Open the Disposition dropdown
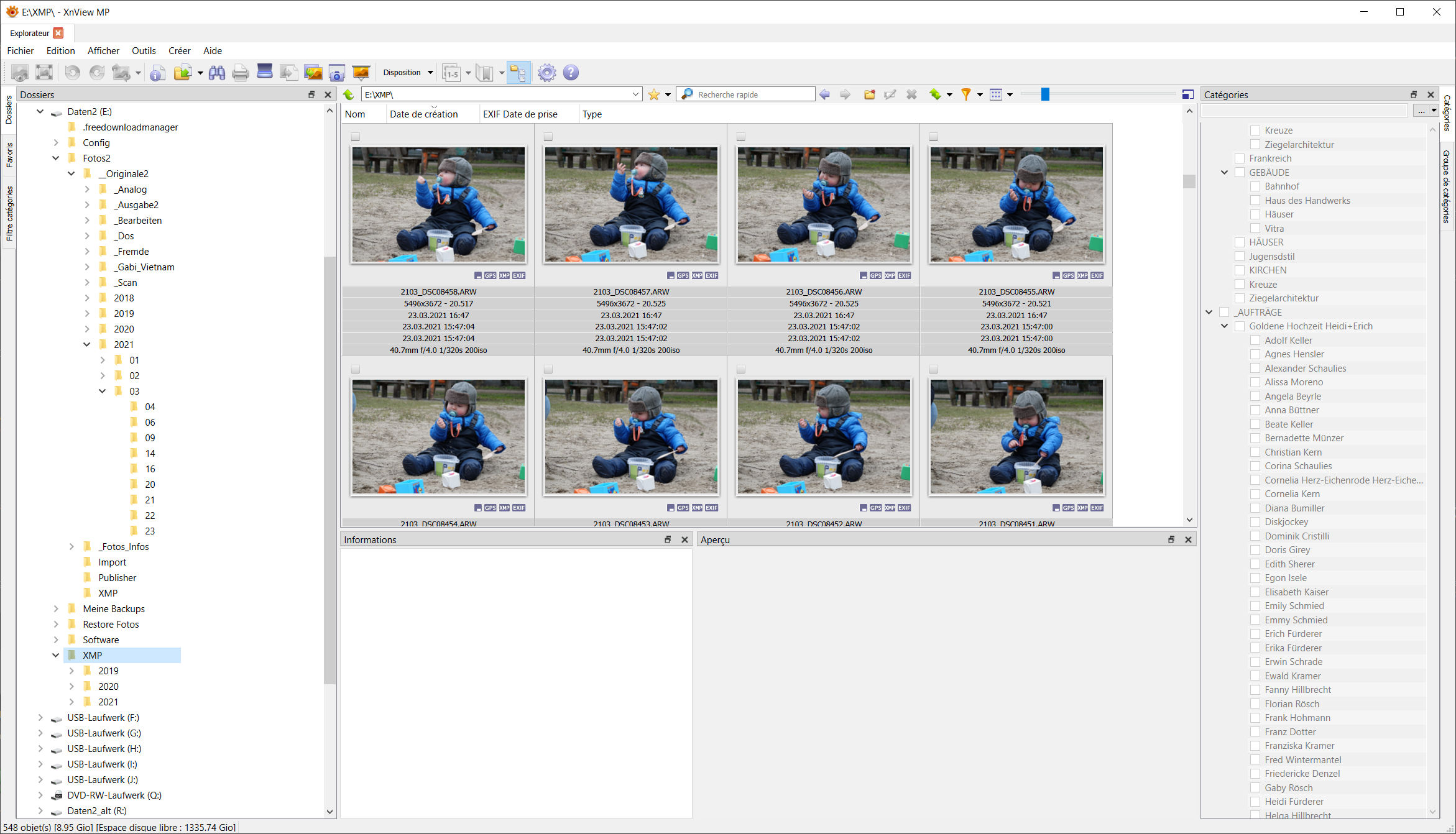The height and width of the screenshot is (834, 1456). [408, 73]
